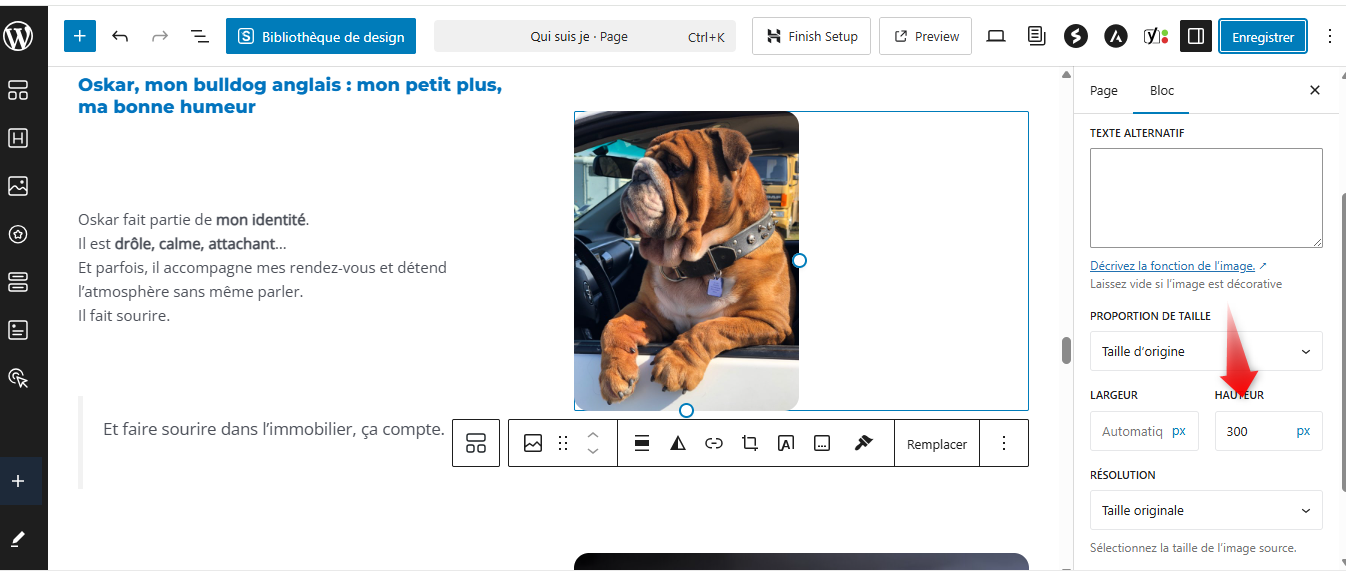Click the Spectra icon in top bar
This screenshot has width=1346, height=572.
(1076, 36)
